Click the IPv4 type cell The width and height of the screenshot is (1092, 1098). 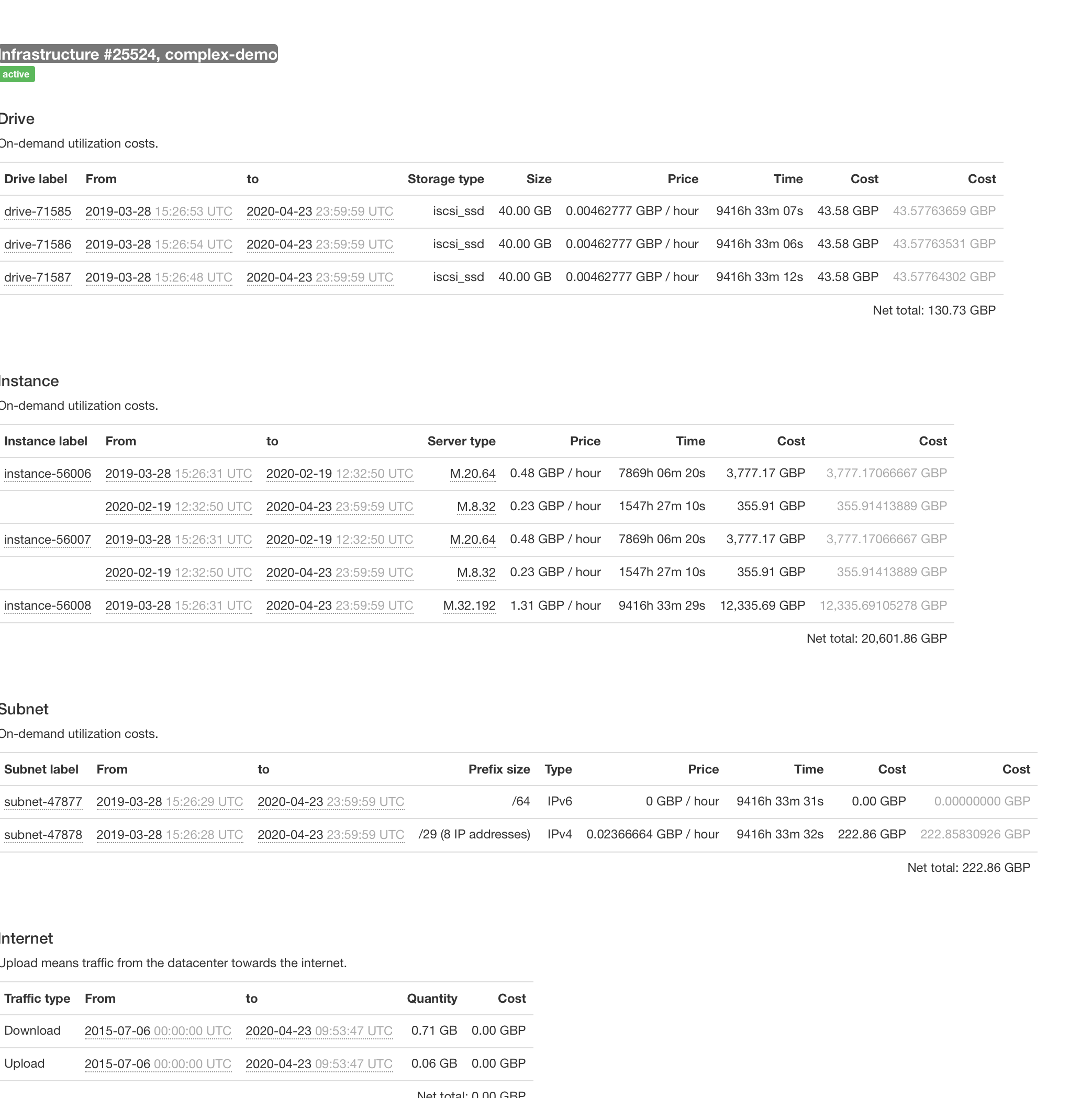[x=560, y=834]
